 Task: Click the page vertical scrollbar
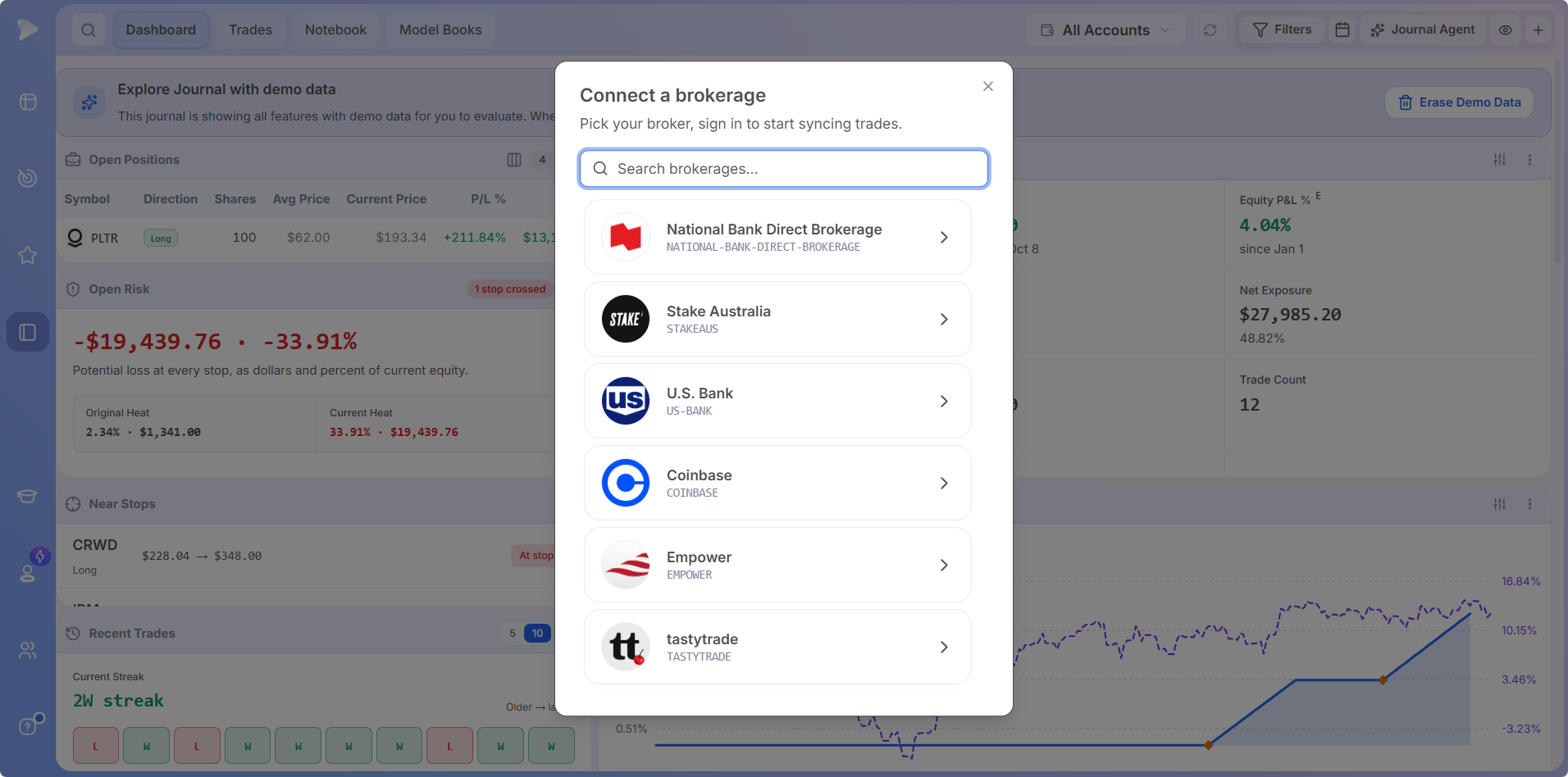(x=1558, y=160)
